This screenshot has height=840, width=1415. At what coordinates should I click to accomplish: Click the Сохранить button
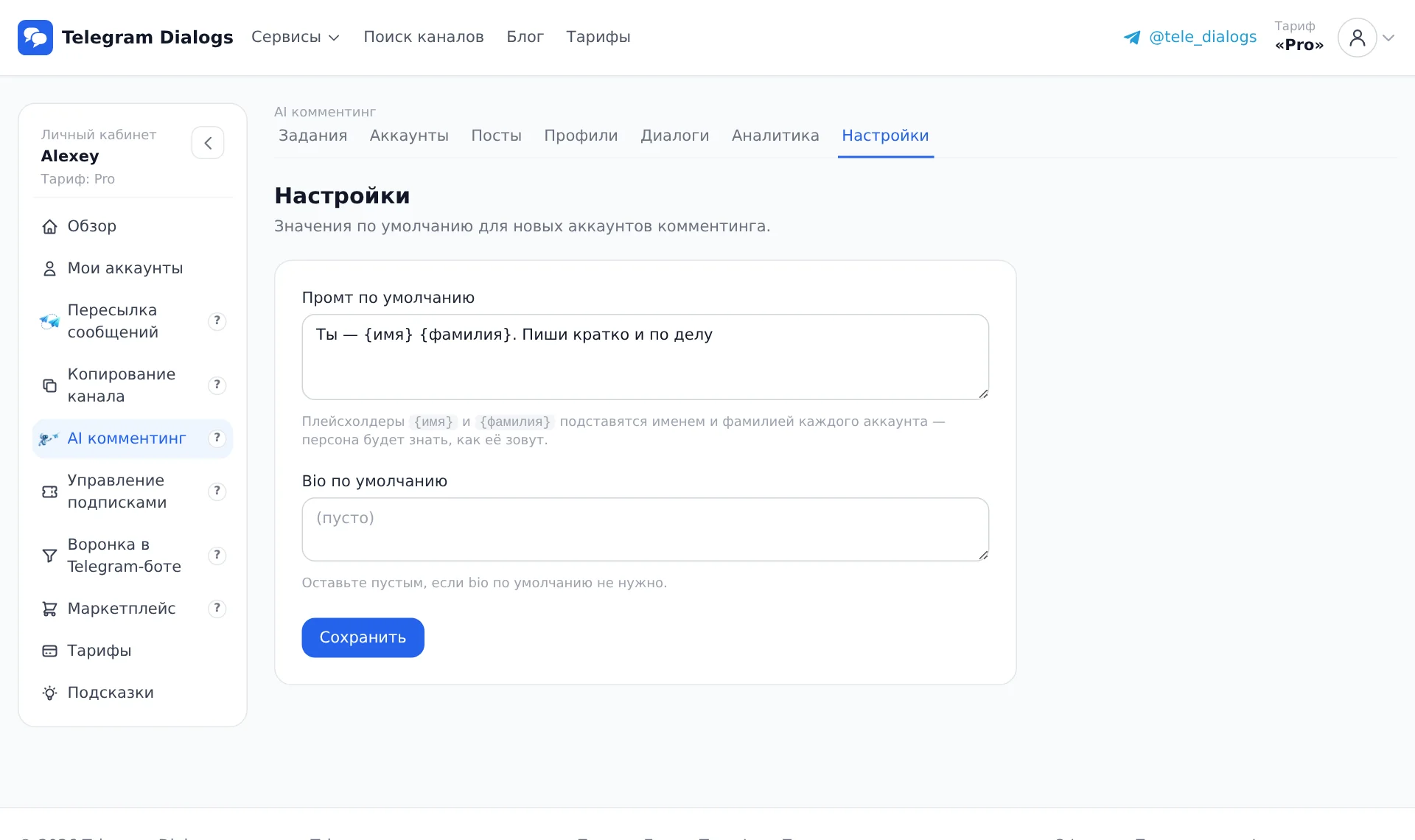(x=363, y=637)
